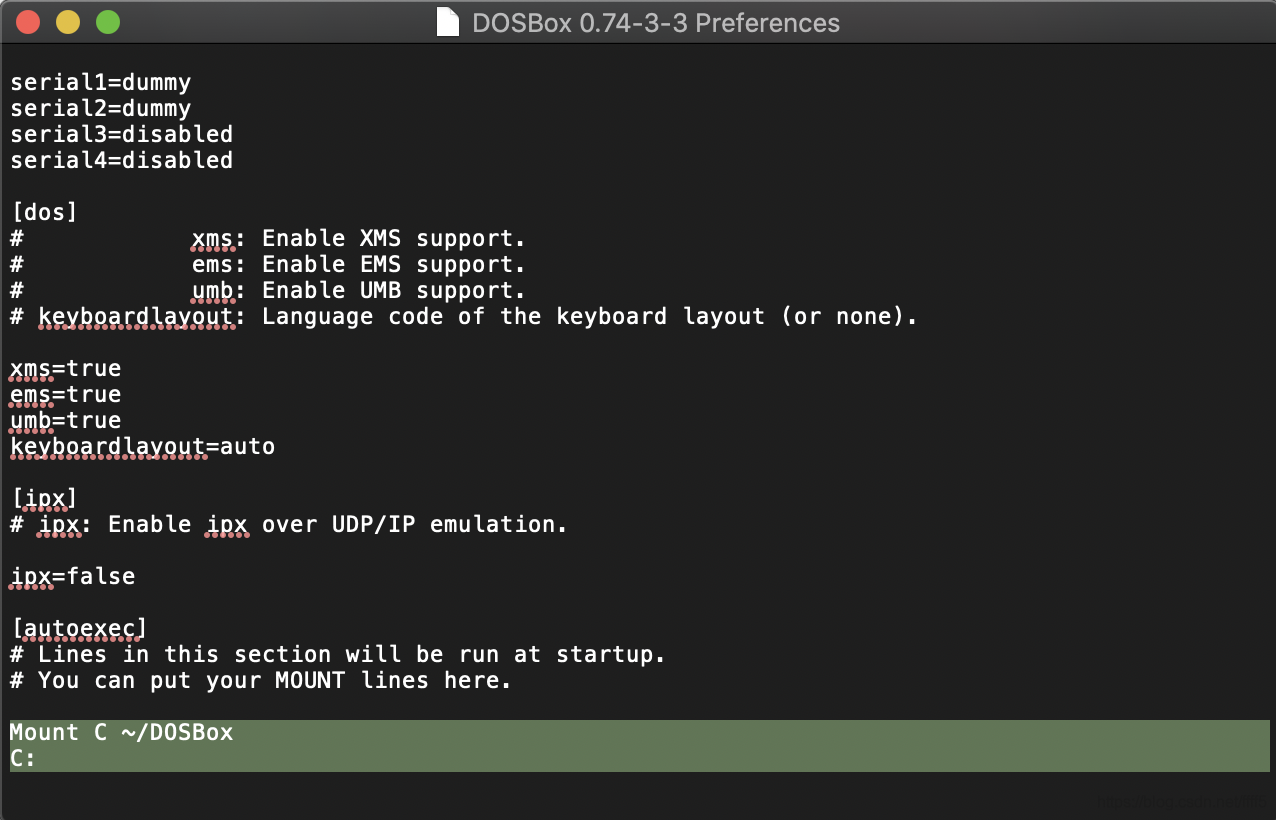
Task: Click the setting line 'umb=true'
Action: (65, 420)
